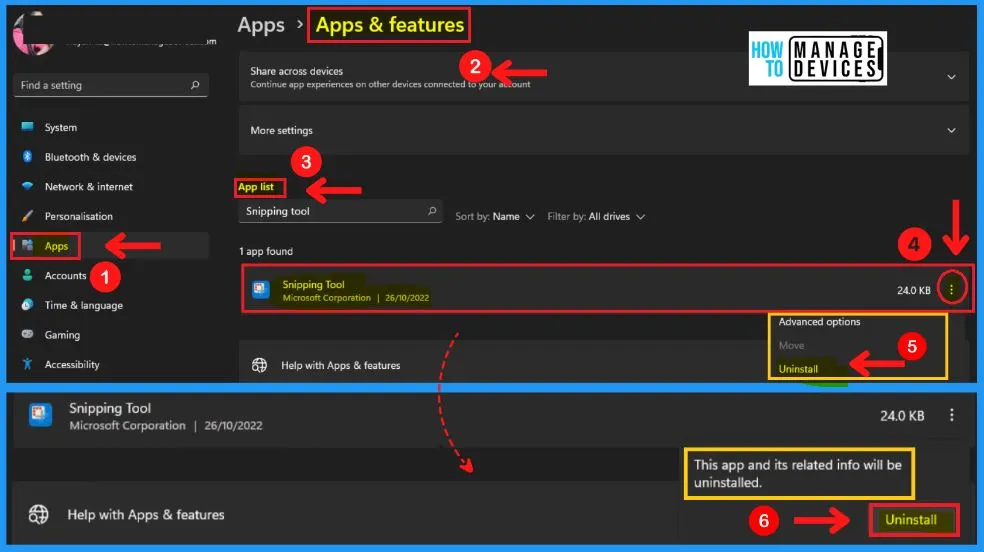Image resolution: width=984 pixels, height=552 pixels.
Task: Click 'Microsoft Corporation | 26/10/2022' in lower panel
Action: pos(166,425)
